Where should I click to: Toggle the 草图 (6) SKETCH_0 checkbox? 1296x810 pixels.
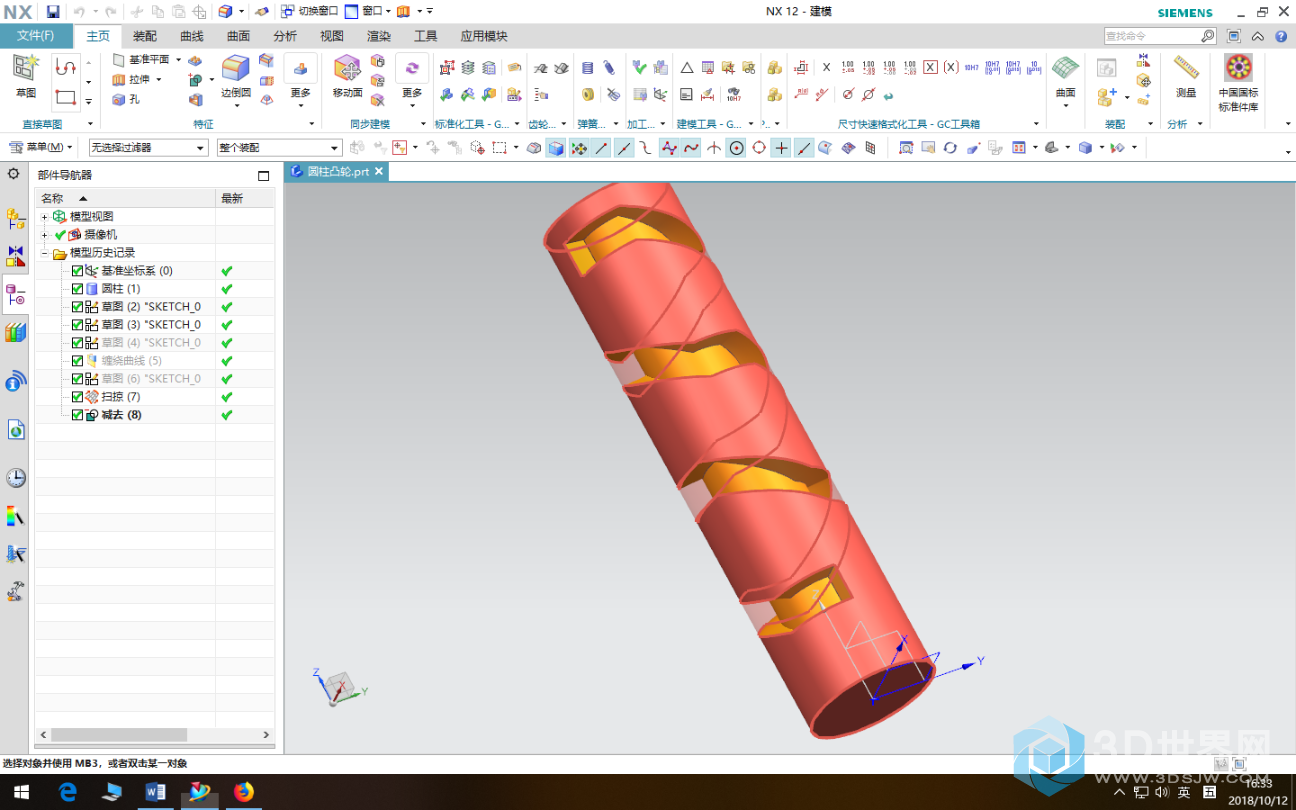(x=78, y=379)
